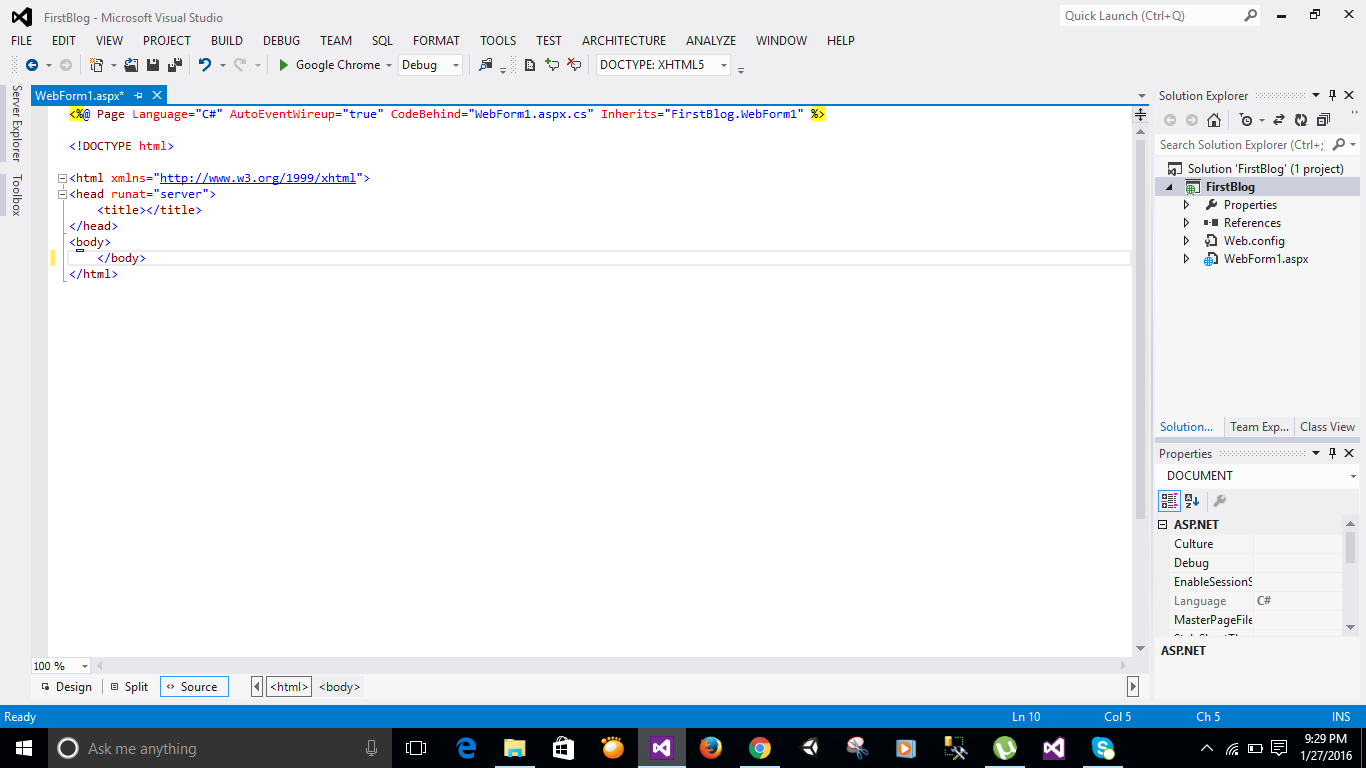Click the Quick Launch search icon
This screenshot has height=768, width=1366.
tap(1250, 15)
